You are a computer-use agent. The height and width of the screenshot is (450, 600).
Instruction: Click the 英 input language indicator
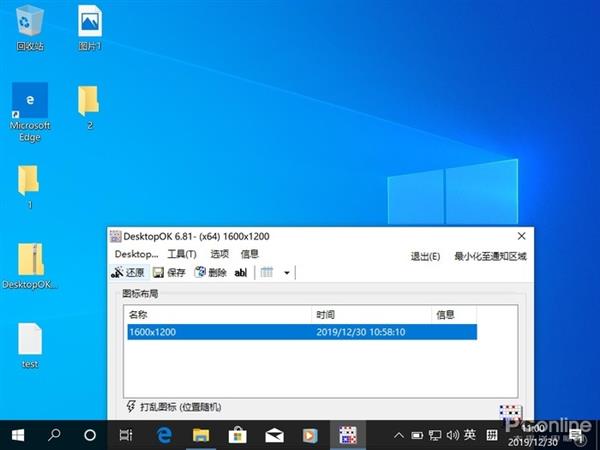(470, 434)
